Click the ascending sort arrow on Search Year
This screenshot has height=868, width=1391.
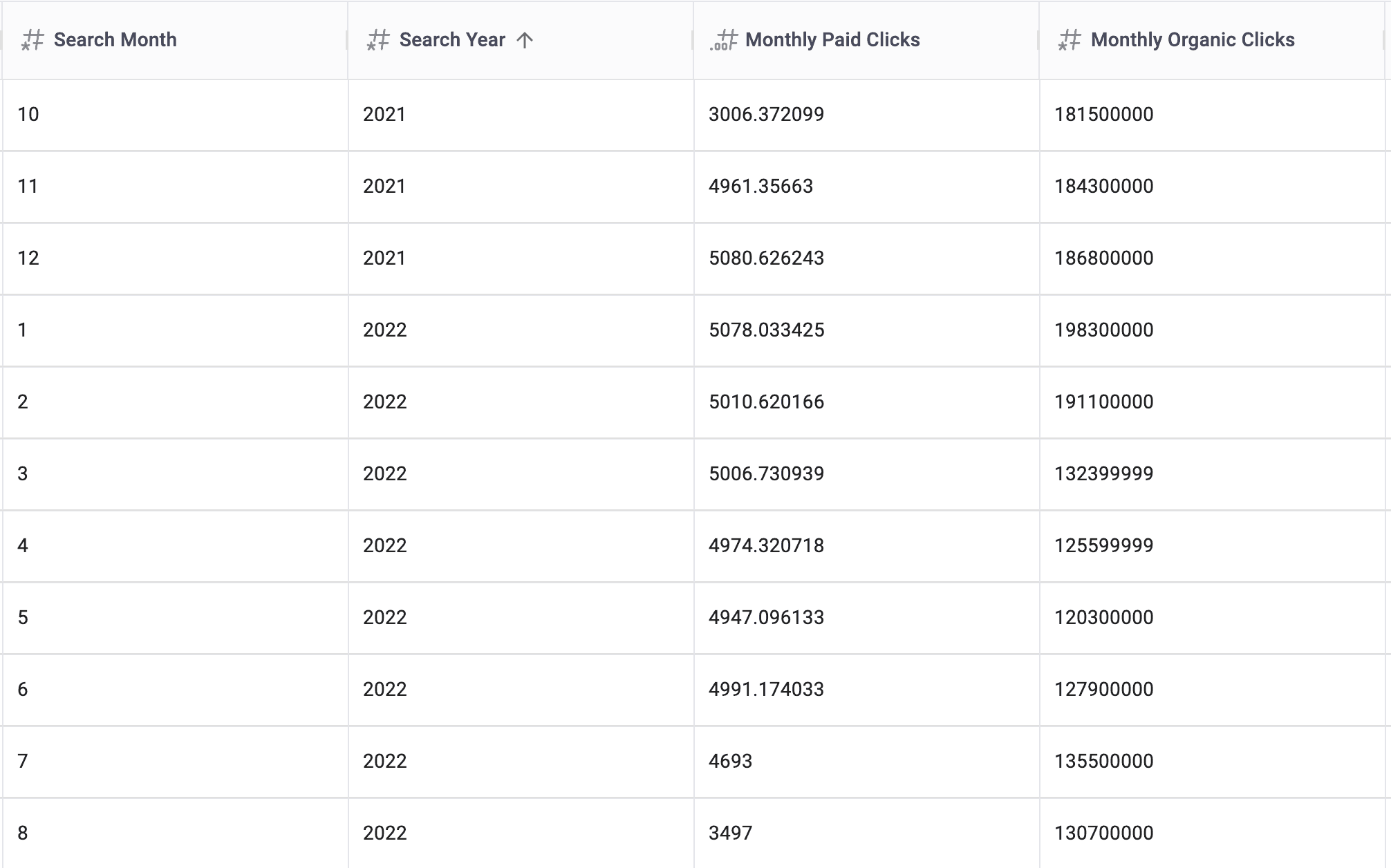coord(524,39)
